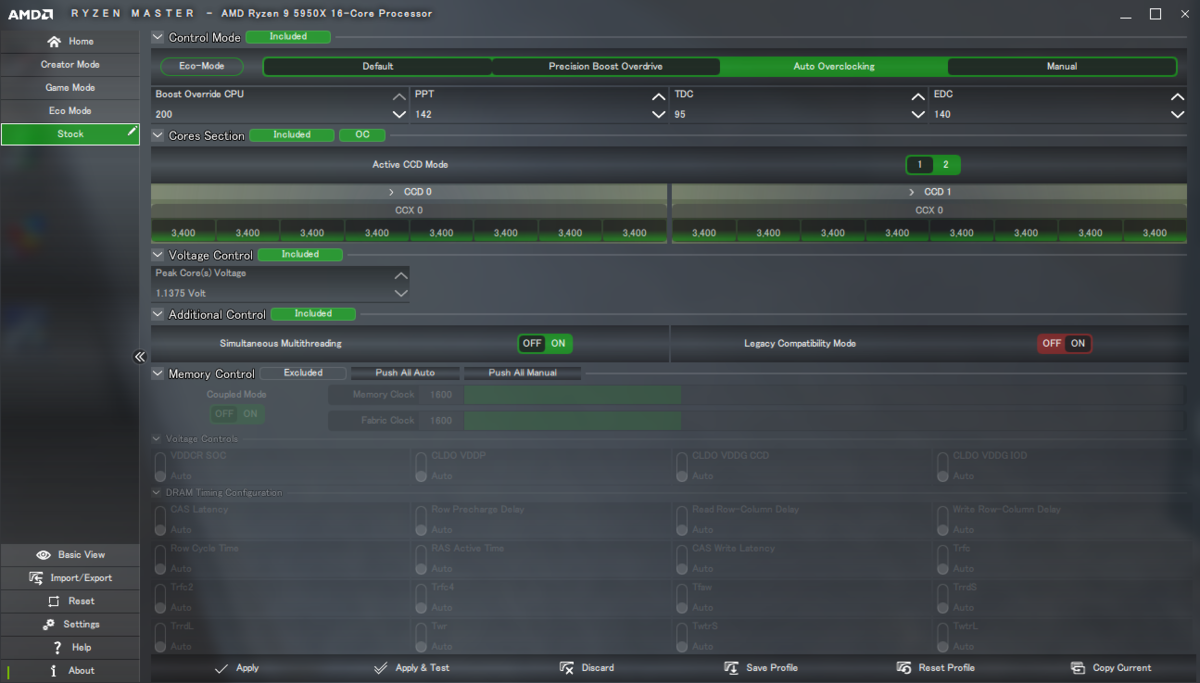
Task: Click the 1.1375 Volt value field
Action: 272,293
